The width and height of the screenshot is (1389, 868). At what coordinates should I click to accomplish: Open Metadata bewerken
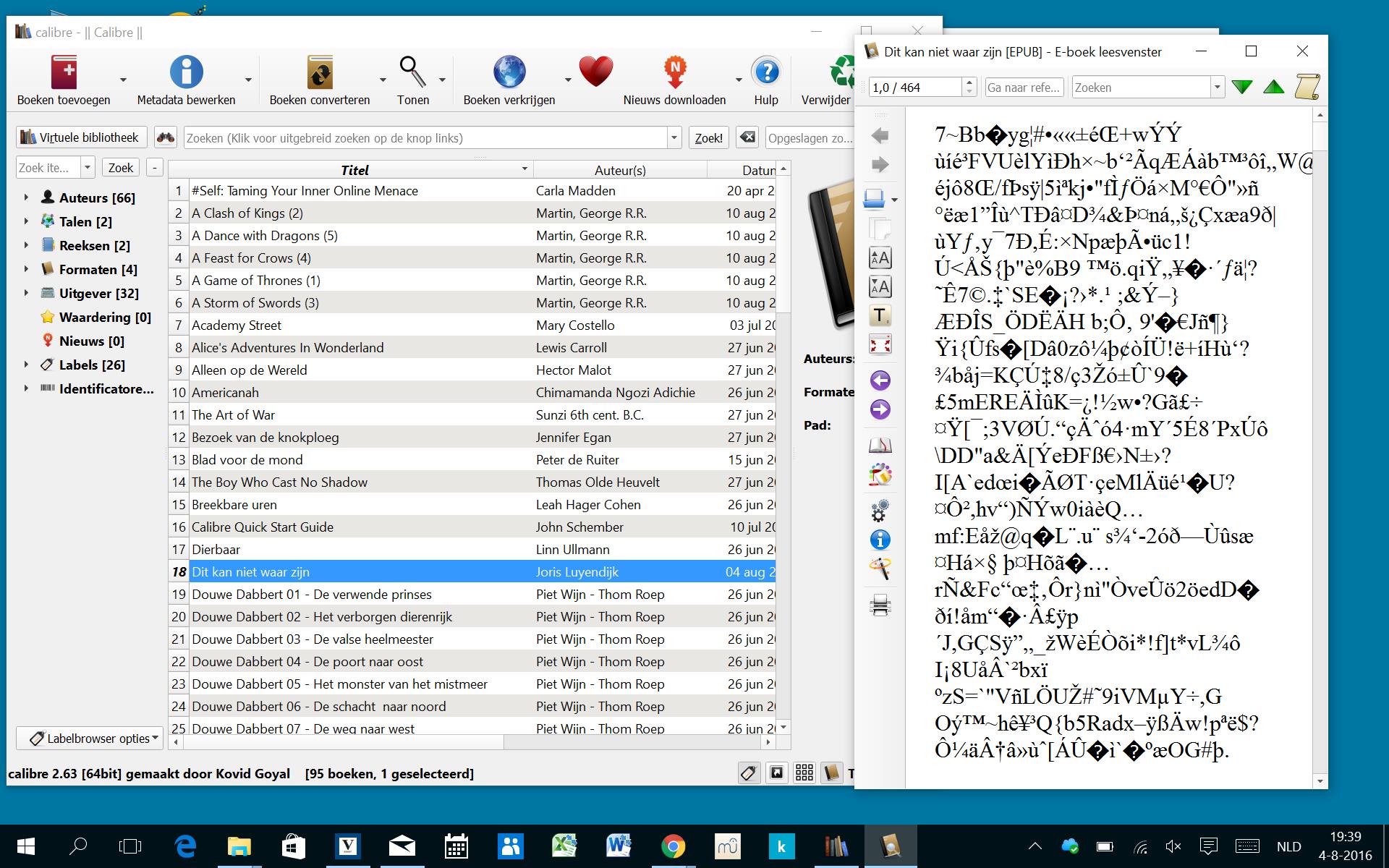(x=186, y=73)
